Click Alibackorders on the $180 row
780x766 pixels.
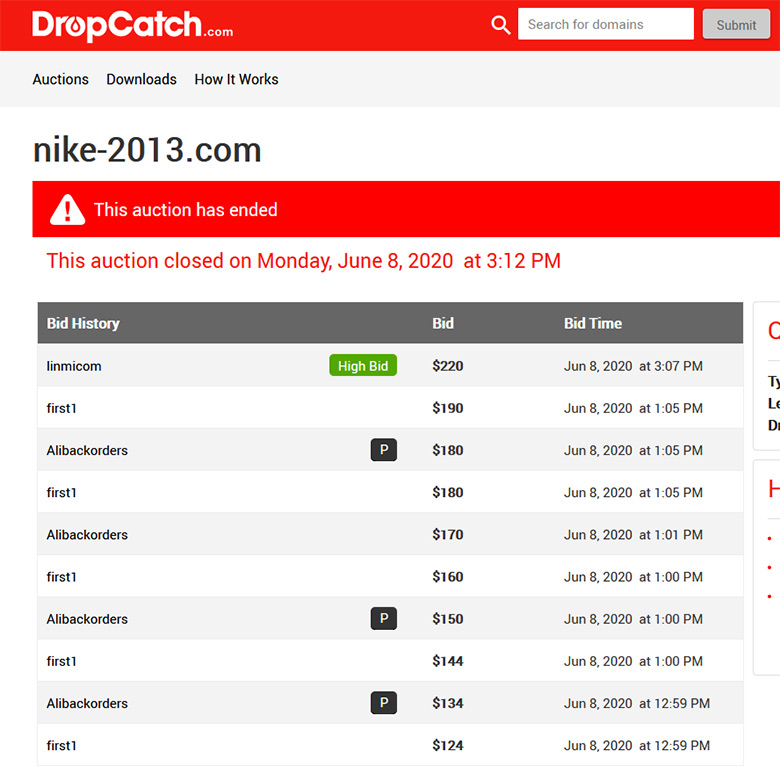pos(87,450)
